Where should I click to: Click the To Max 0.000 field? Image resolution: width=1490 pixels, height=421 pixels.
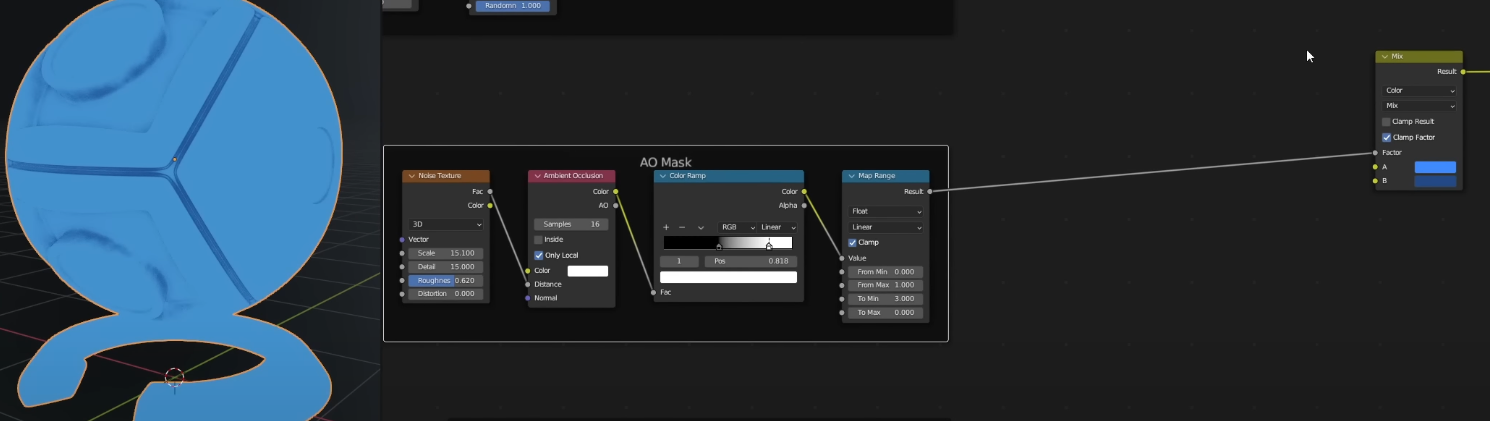coord(886,313)
